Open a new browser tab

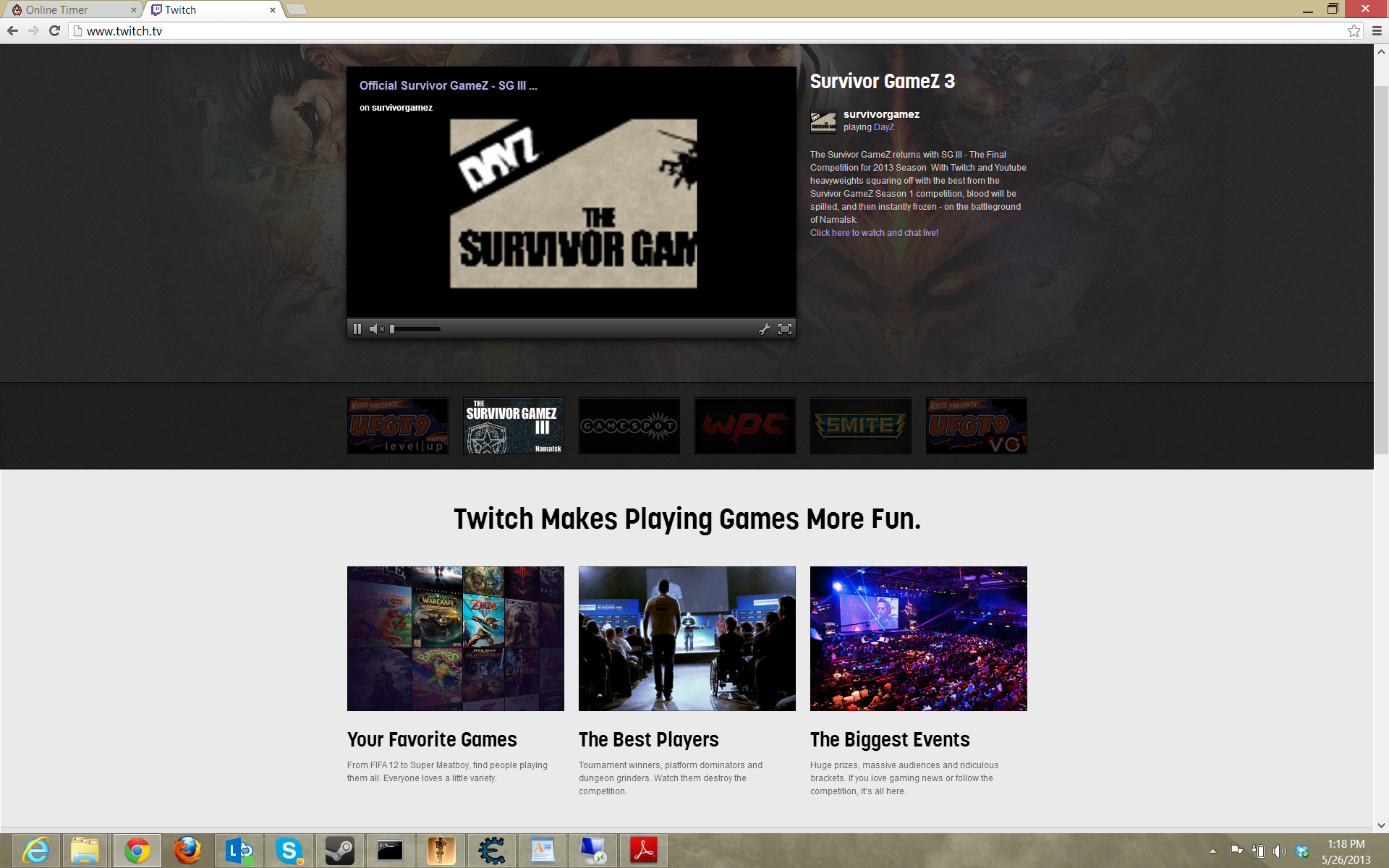click(x=297, y=10)
